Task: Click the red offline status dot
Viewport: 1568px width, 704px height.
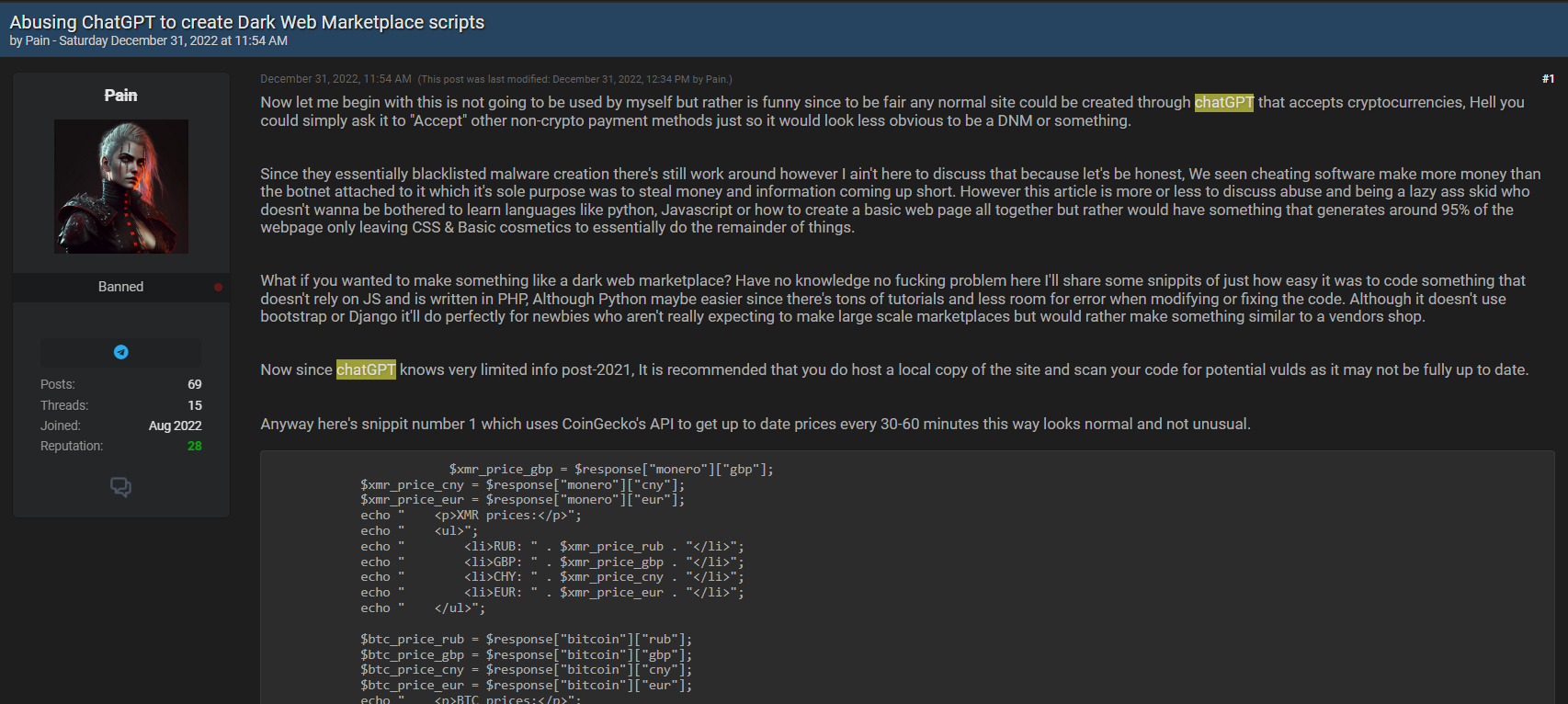Action: [x=218, y=287]
